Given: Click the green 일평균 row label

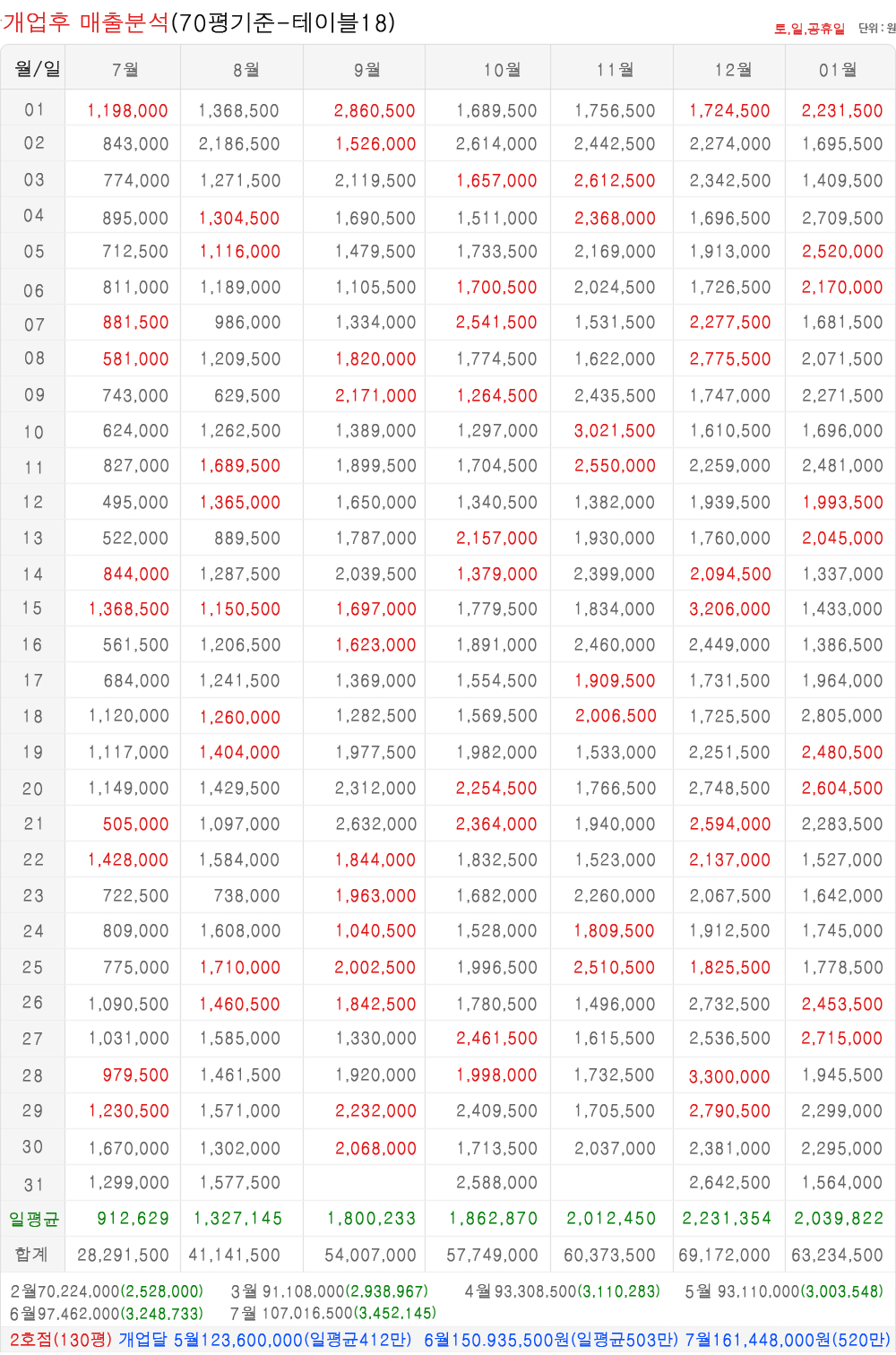Looking at the screenshot, I should tap(34, 1220).
